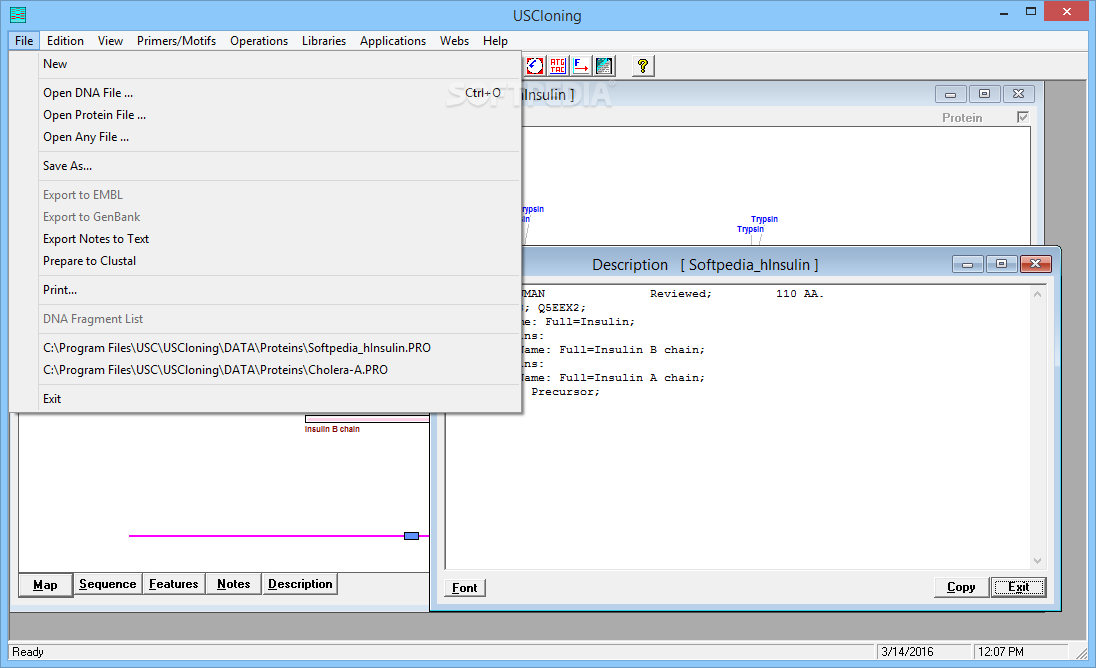
Task: Click the F arrow features toolbar icon
Action: tap(581, 66)
